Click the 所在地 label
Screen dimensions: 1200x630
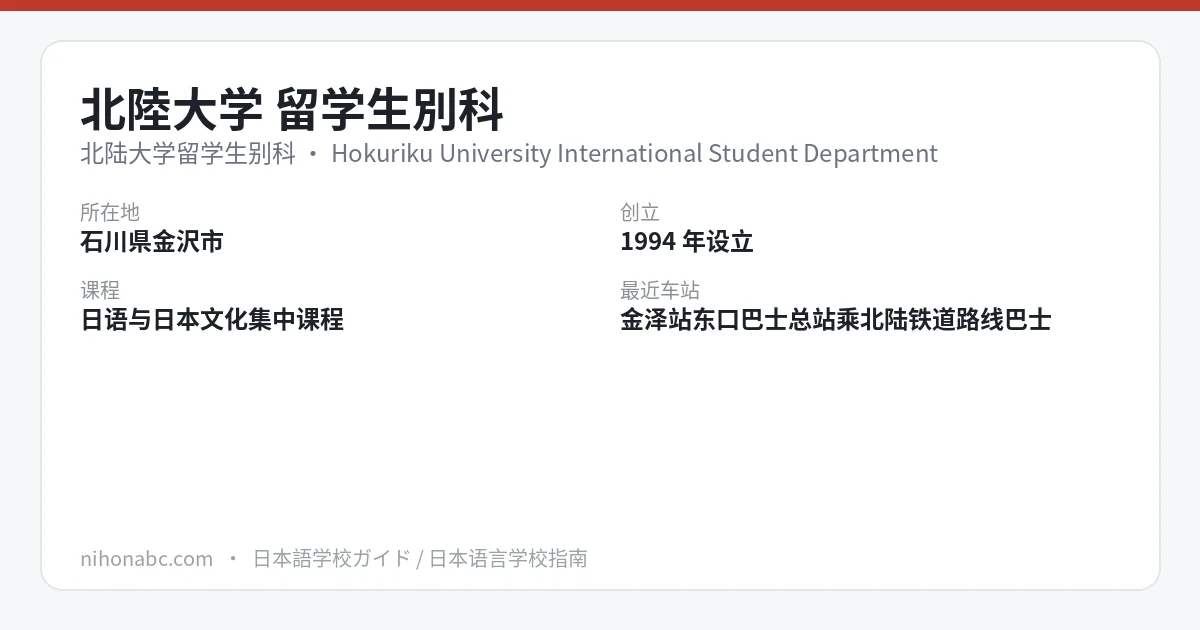click(x=110, y=212)
